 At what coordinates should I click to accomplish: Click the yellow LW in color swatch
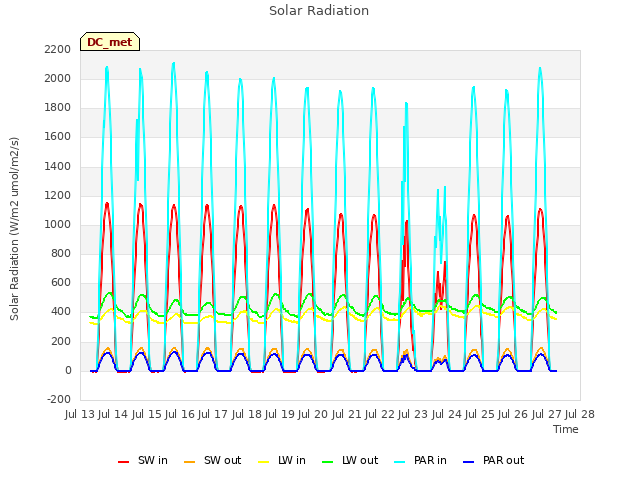(264, 462)
